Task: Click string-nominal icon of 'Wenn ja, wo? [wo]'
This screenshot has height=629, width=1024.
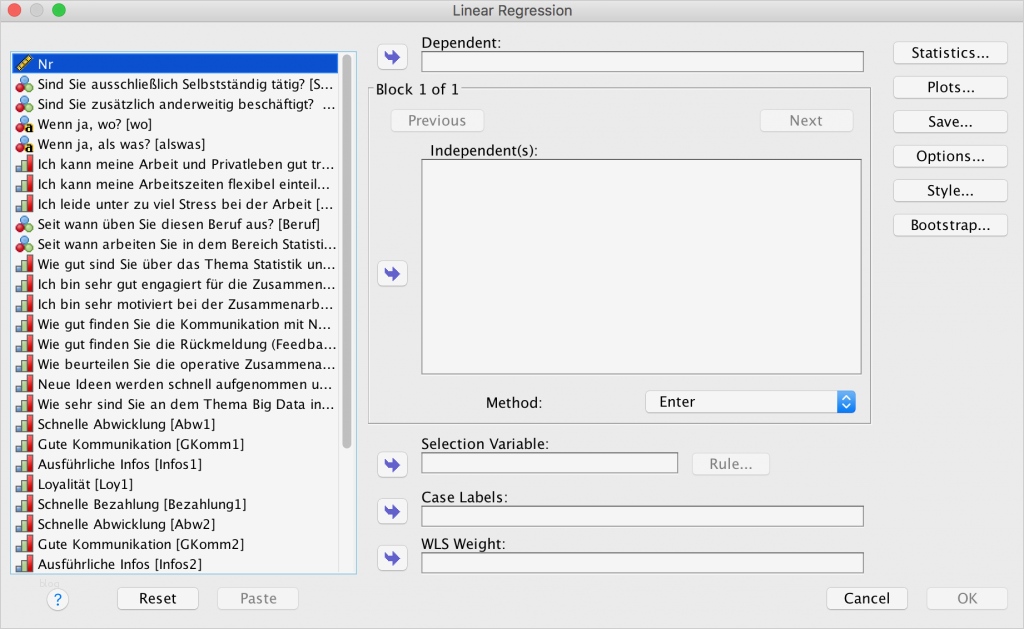Action: tap(24, 124)
